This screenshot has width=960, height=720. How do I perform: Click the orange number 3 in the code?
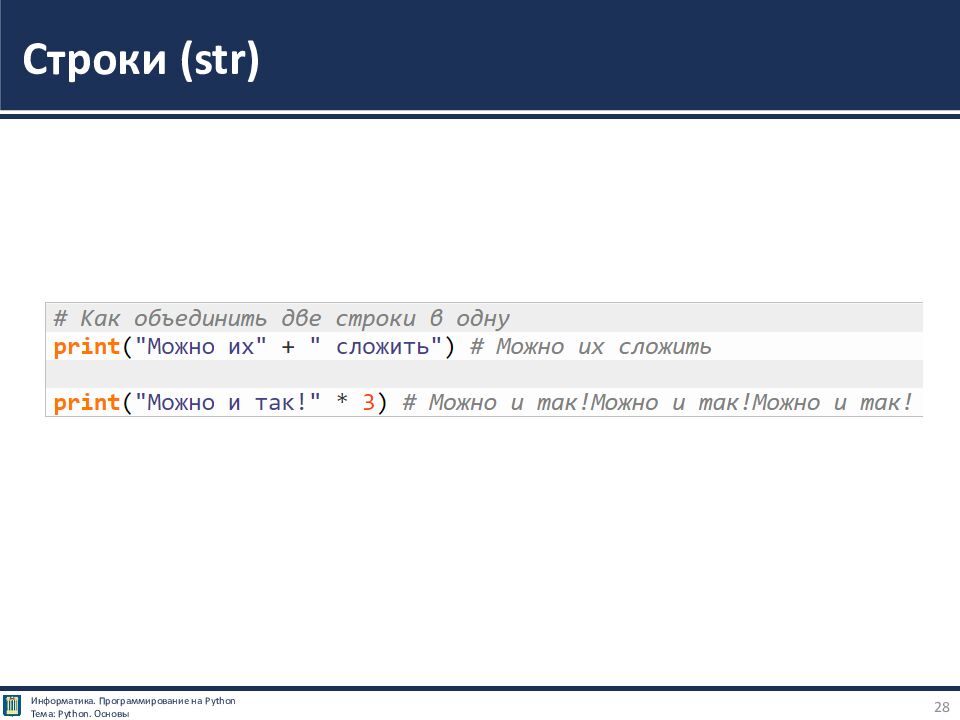(x=368, y=403)
